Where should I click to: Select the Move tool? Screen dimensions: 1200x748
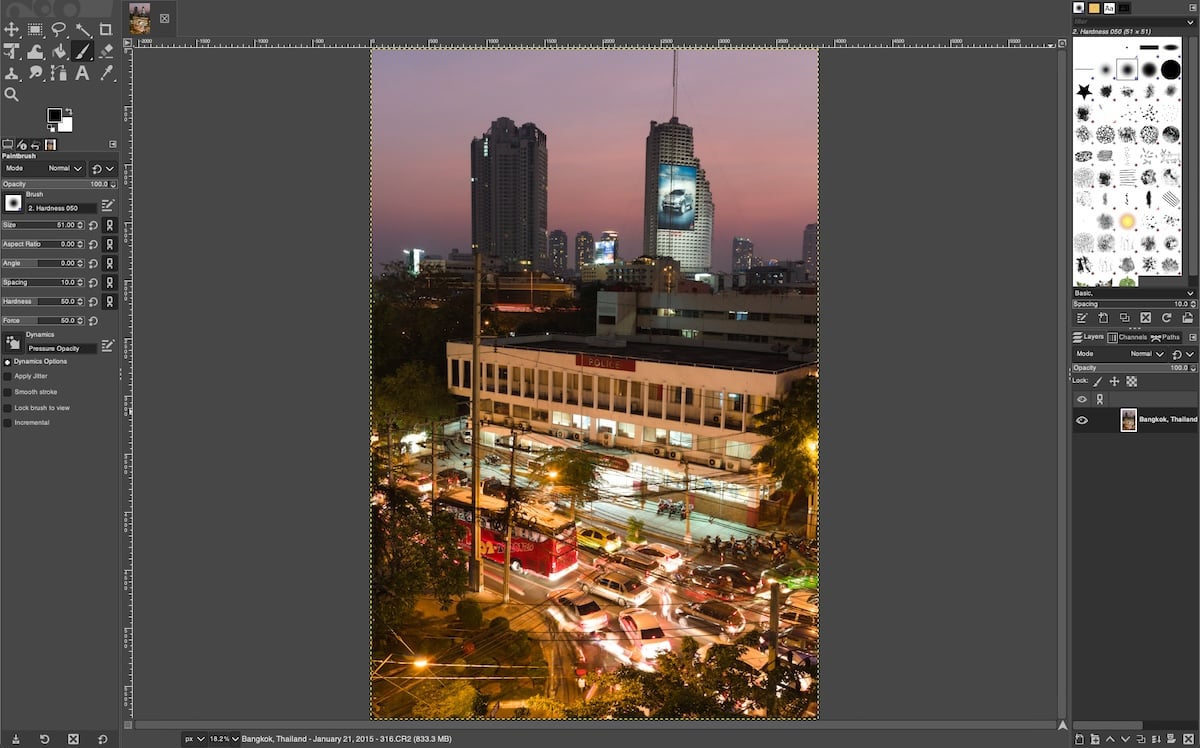pos(12,30)
